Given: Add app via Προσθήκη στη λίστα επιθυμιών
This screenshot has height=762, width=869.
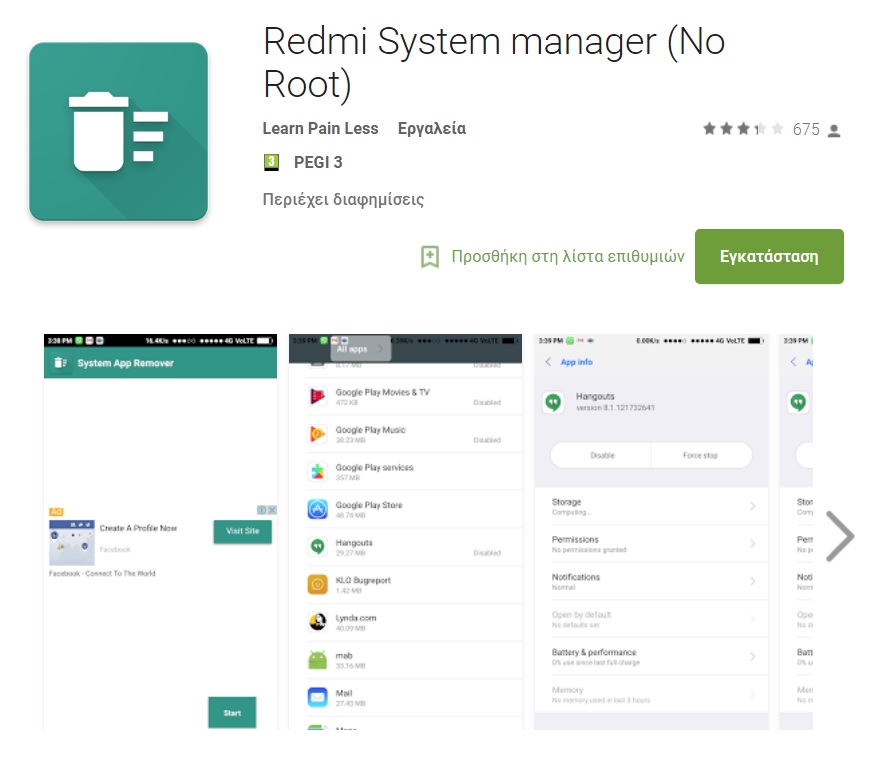Looking at the screenshot, I should [567, 256].
